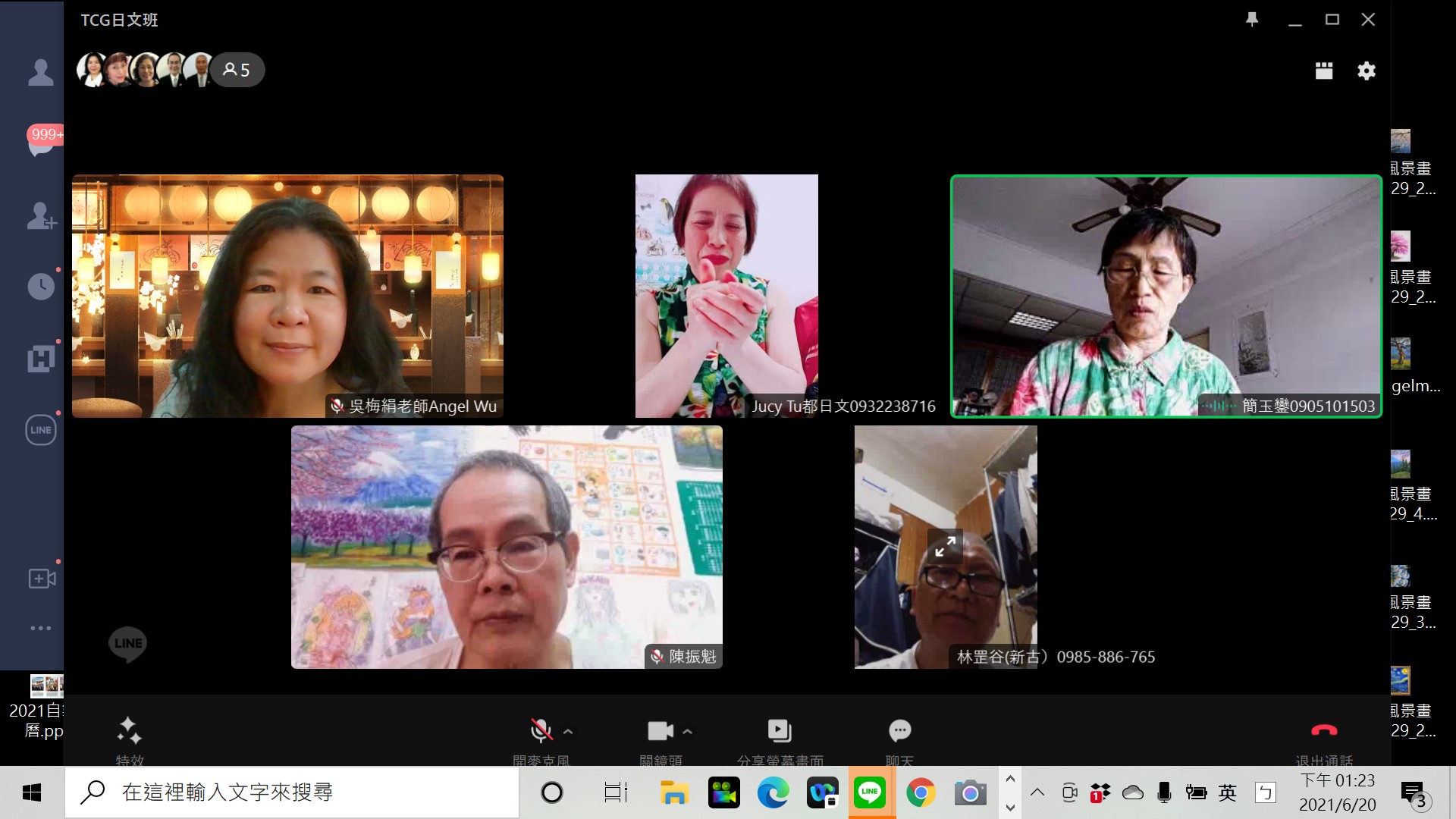The image size is (1456, 819).
Task: Open the participants list showing 5
Action: pyautogui.click(x=237, y=70)
